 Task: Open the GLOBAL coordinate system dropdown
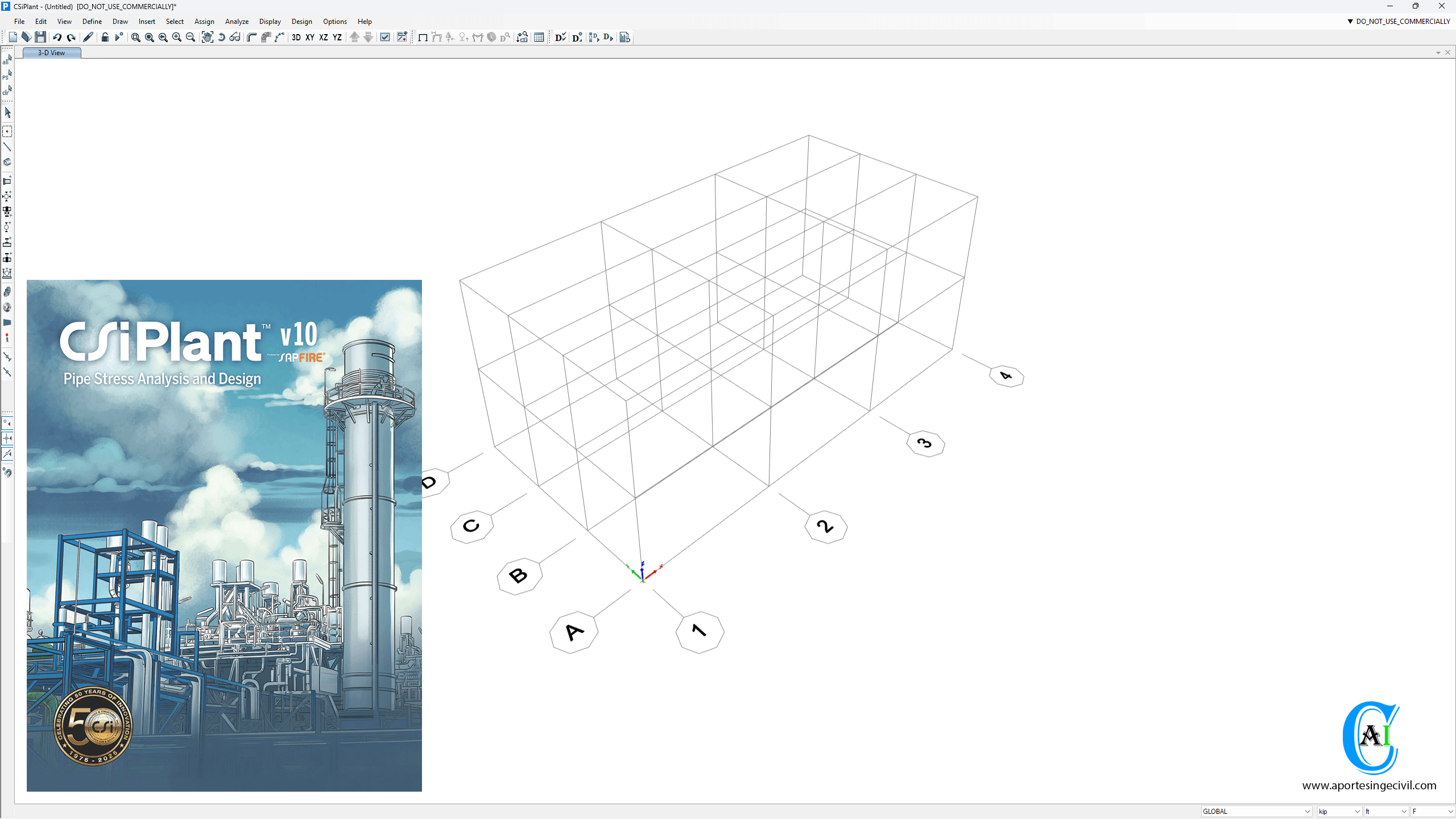(x=1256, y=812)
